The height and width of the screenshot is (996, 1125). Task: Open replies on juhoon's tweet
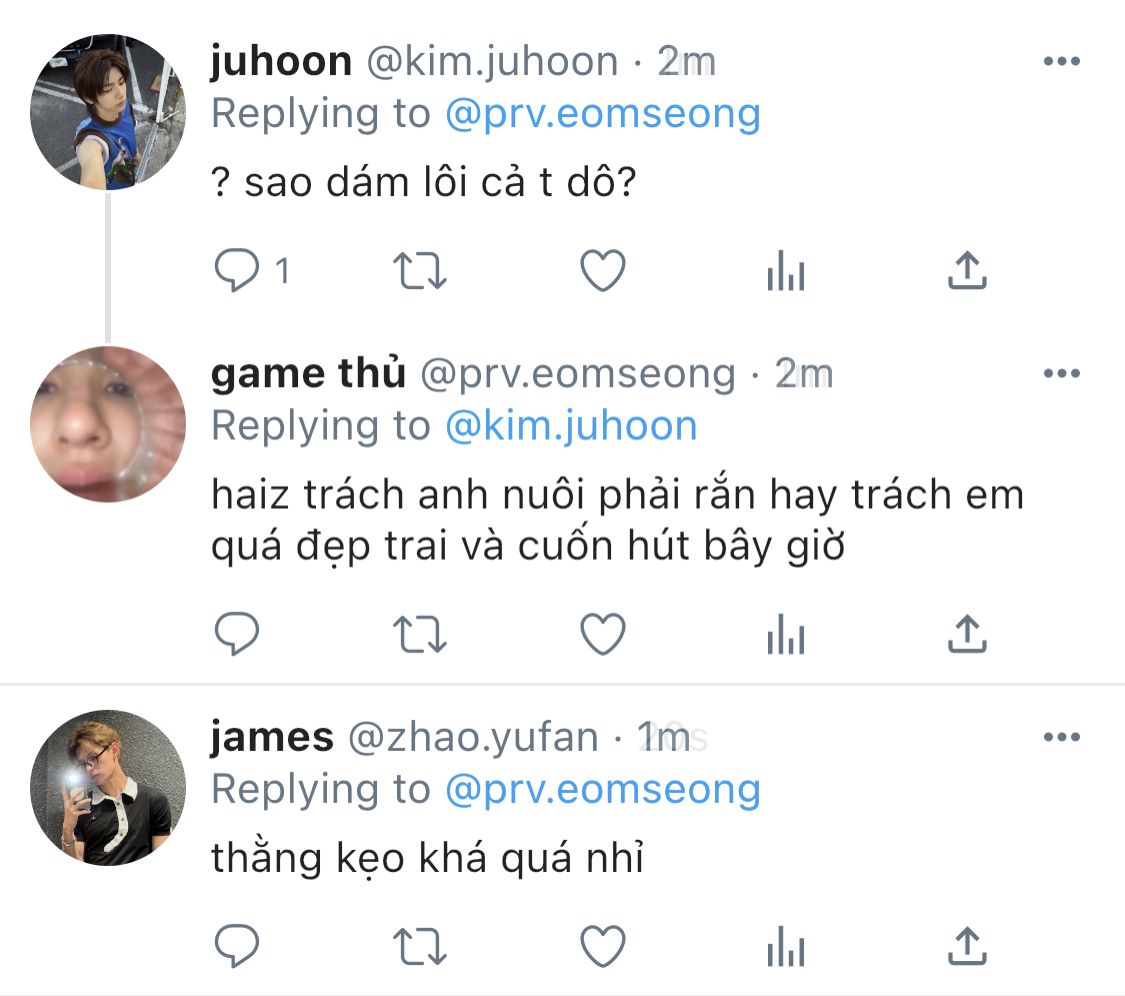pos(237,270)
